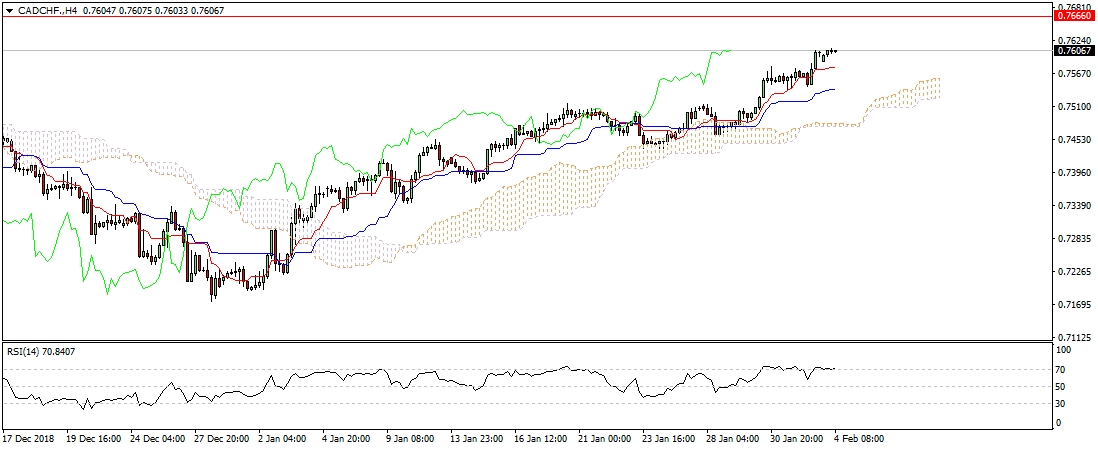Viewport: 1098px width, 450px height.
Task: Click the RSI scale value 100
Action: pyautogui.click(x=1066, y=349)
